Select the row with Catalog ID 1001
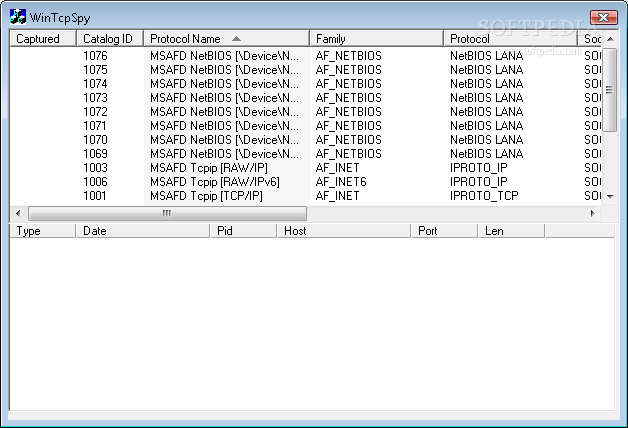 (306, 196)
